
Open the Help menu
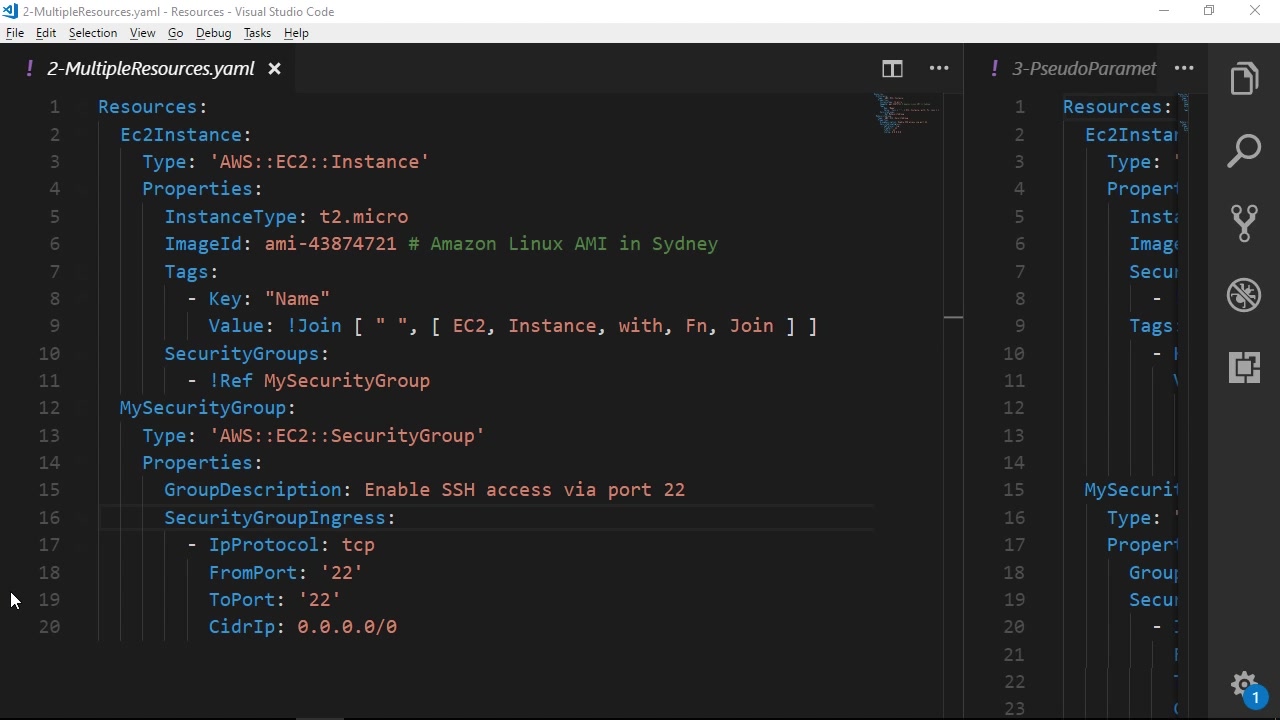coord(297,33)
